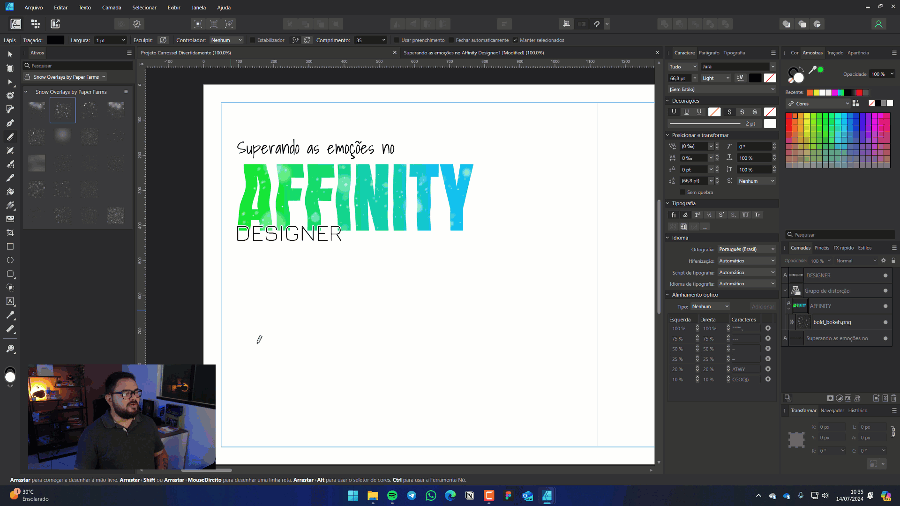Enable the Fechar automaticamente checkbox
The height and width of the screenshot is (506, 900).
click(x=451, y=40)
